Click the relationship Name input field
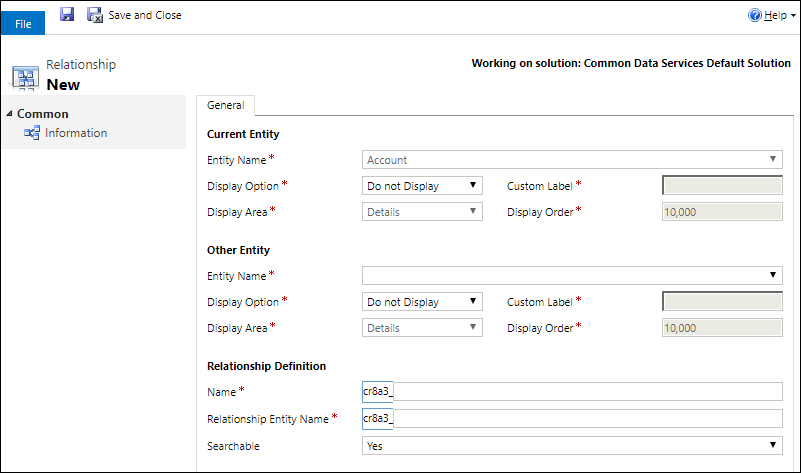This screenshot has height=473, width=801. [x=571, y=392]
